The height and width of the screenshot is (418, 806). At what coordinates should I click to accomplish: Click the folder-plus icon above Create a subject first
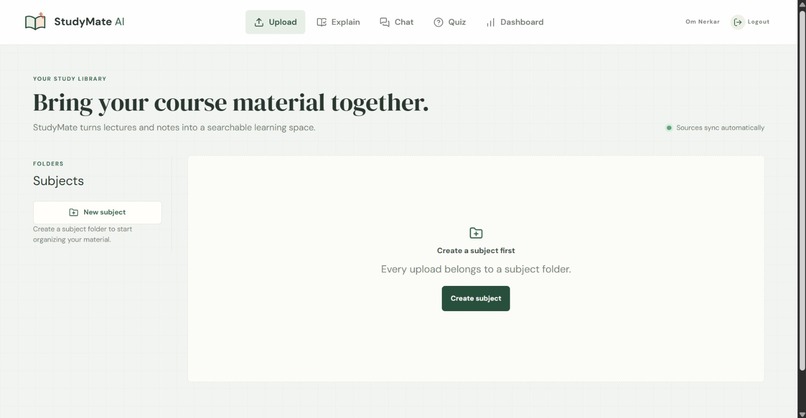click(x=476, y=233)
